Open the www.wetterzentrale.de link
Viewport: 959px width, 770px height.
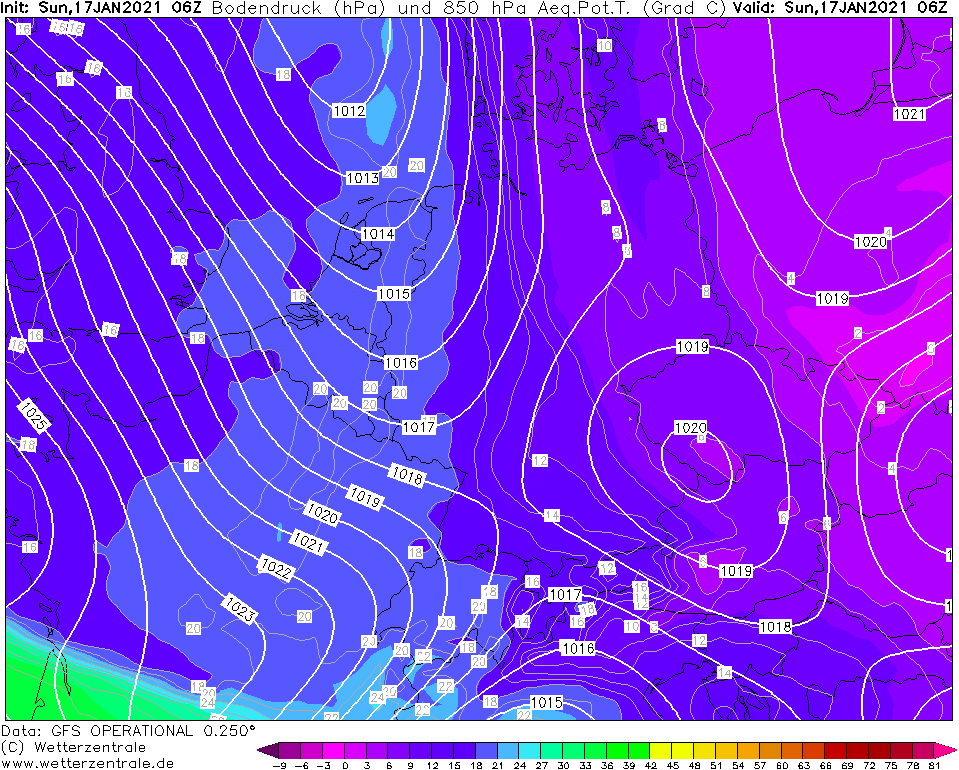88,763
